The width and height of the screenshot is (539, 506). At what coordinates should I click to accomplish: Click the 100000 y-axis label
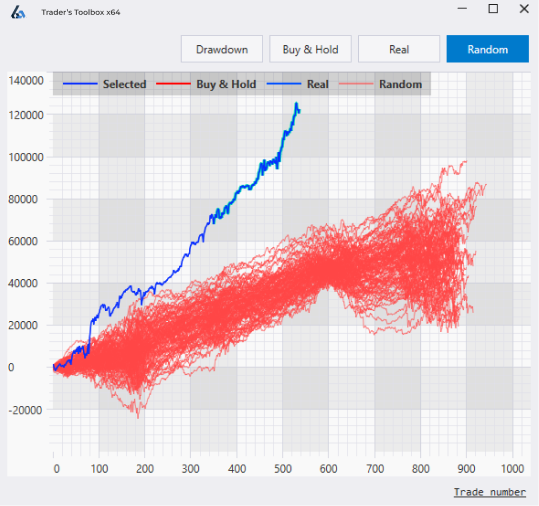26,157
